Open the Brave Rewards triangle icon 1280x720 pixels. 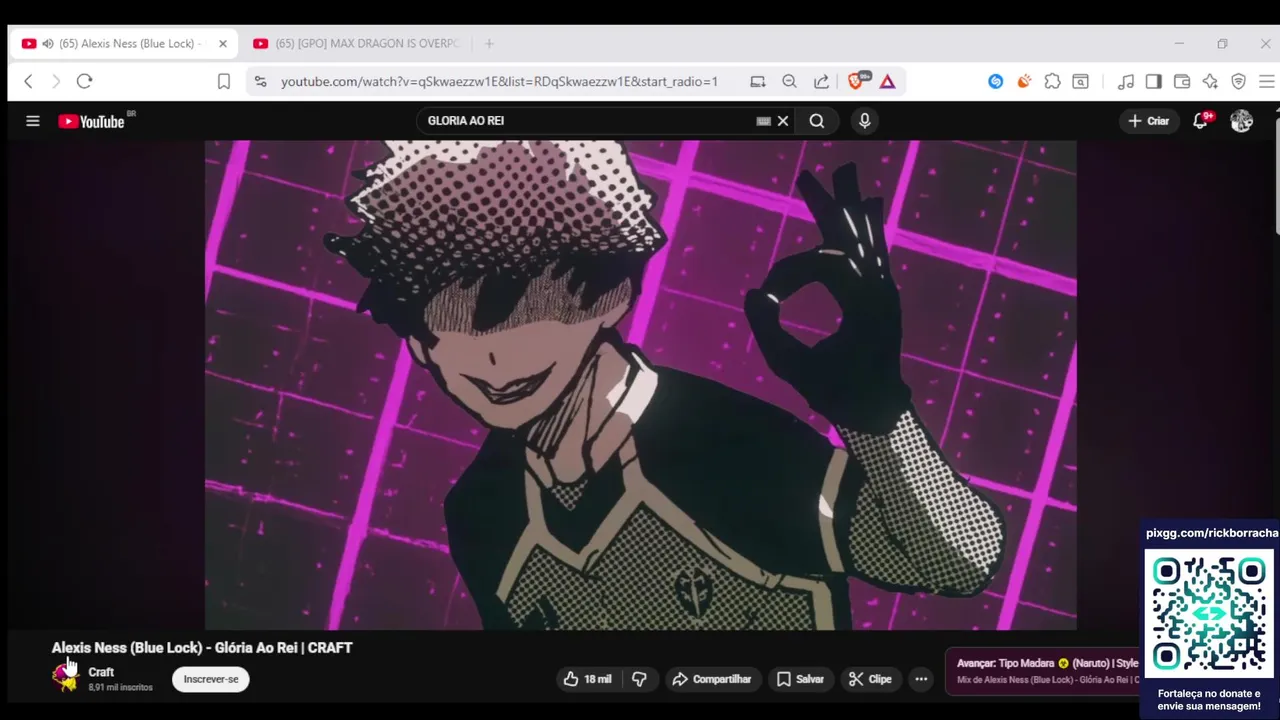point(887,82)
